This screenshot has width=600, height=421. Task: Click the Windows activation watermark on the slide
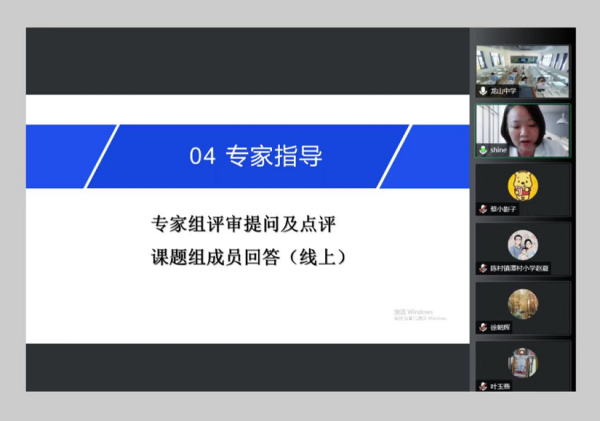tap(419, 315)
